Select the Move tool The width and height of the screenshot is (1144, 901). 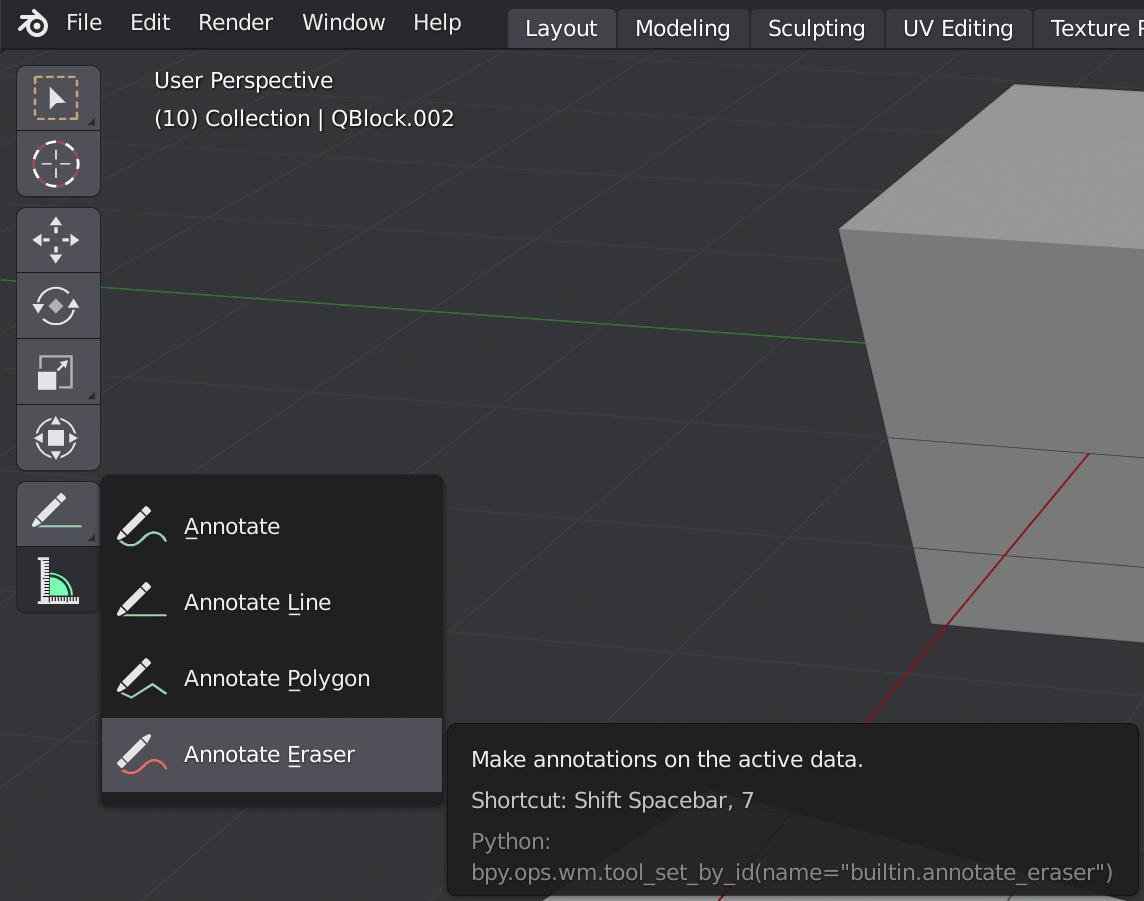tap(57, 240)
